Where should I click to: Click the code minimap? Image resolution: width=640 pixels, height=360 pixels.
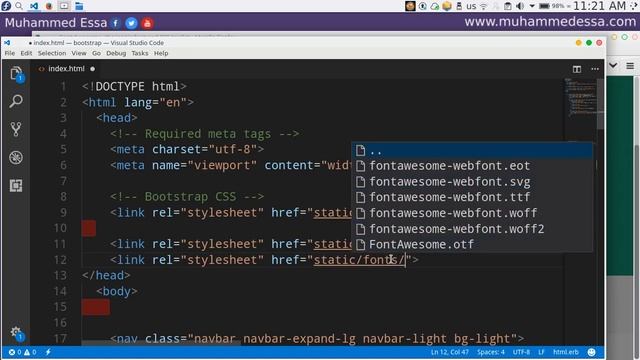click(580, 97)
